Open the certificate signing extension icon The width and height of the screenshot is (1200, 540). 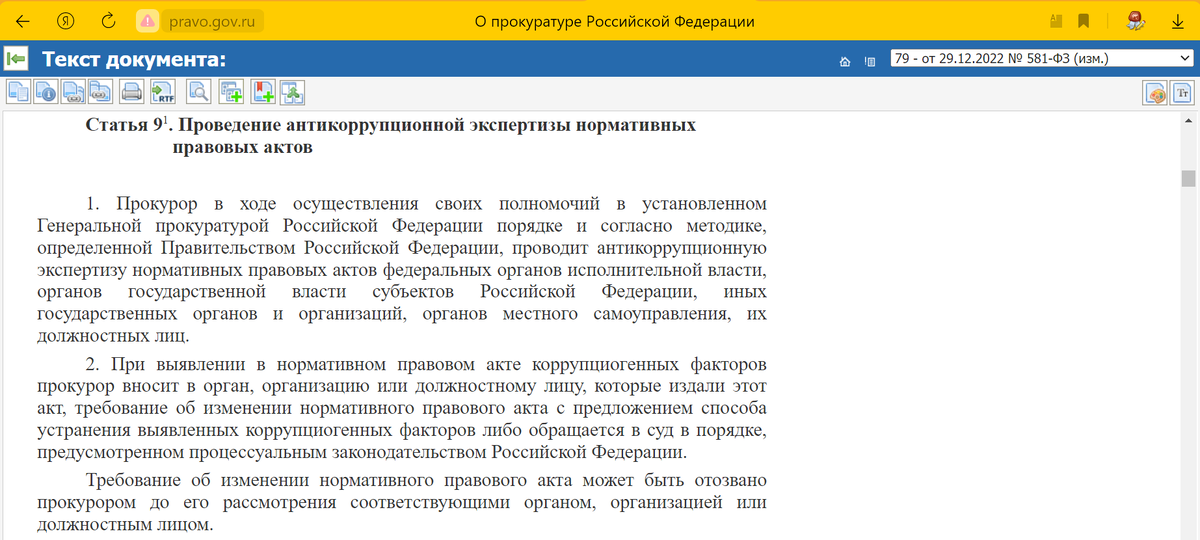pos(1135,20)
